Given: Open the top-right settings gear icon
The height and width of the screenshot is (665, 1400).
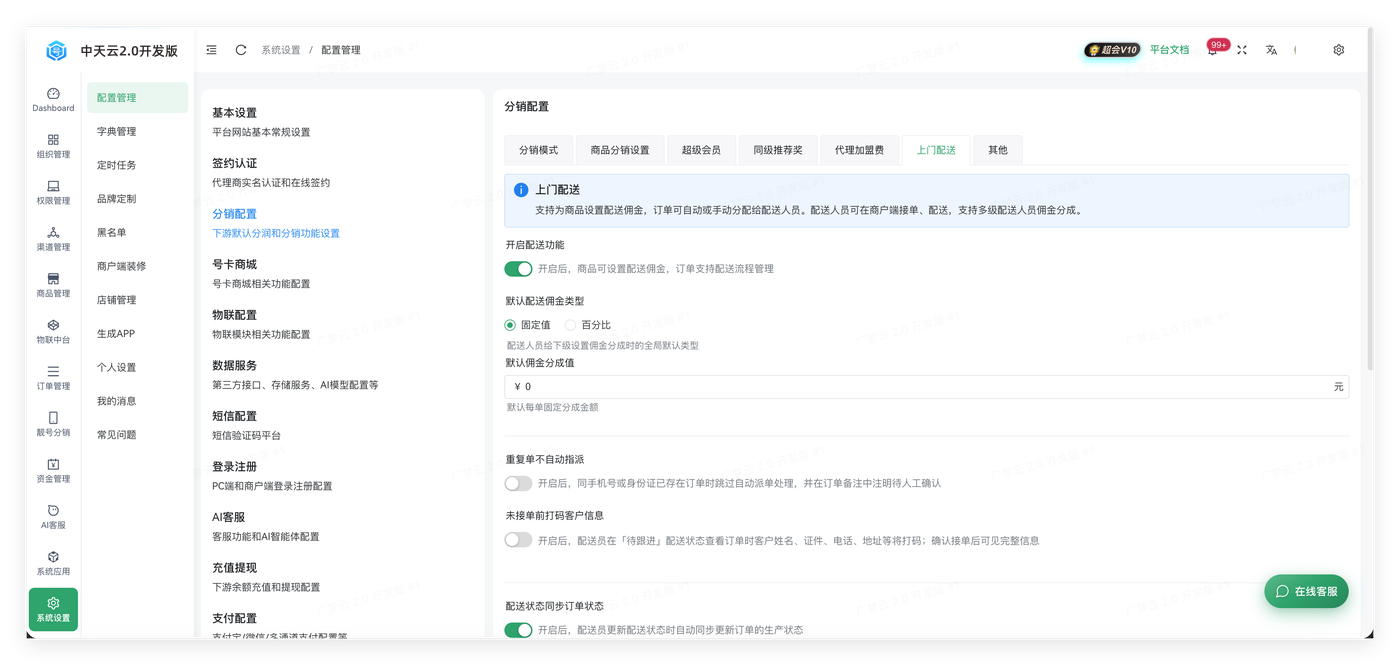Looking at the screenshot, I should coord(1339,50).
